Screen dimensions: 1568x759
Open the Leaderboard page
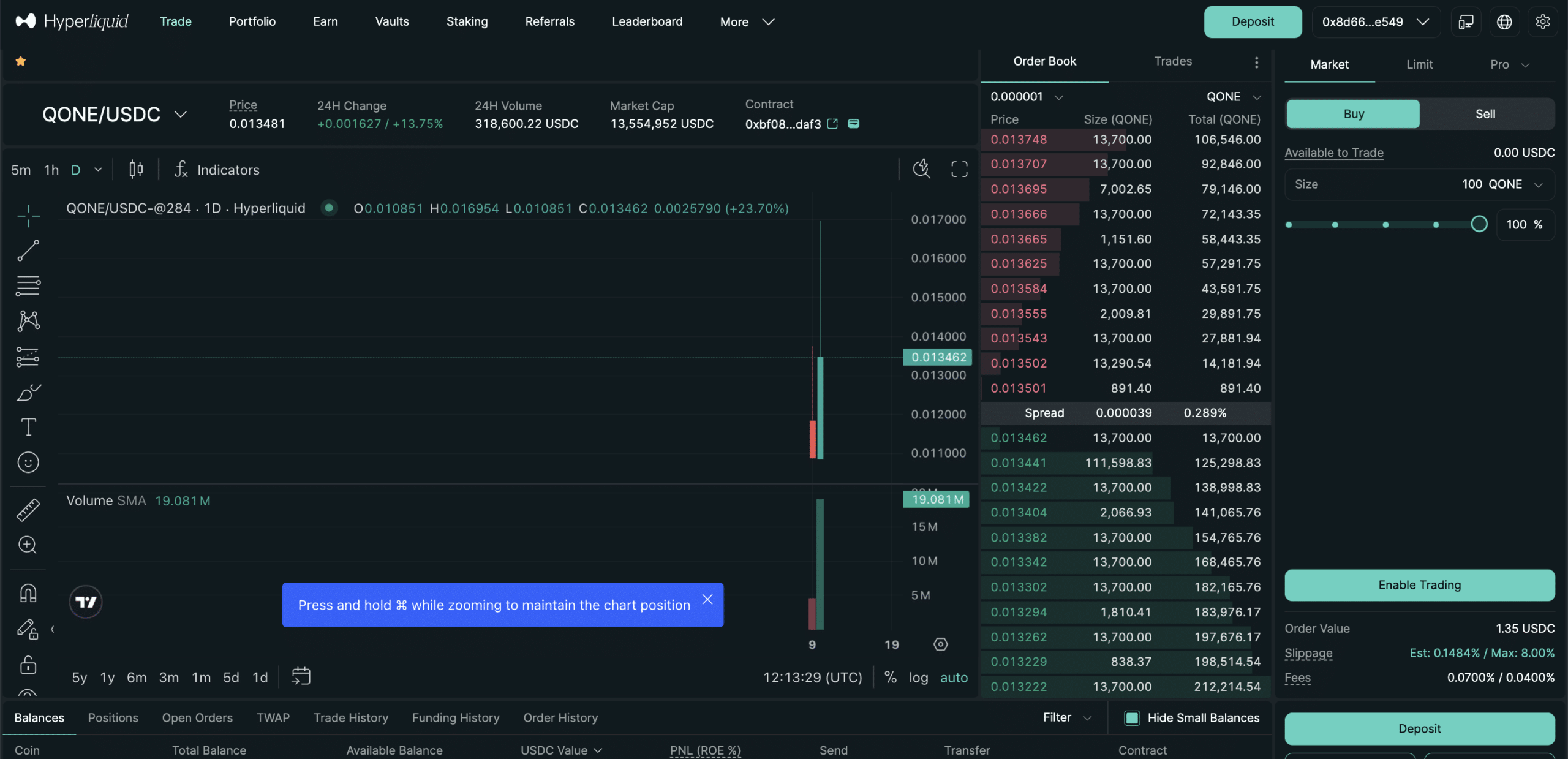647,21
